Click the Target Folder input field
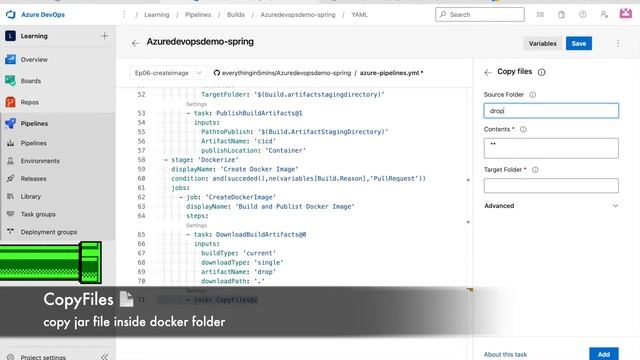 tap(551, 186)
